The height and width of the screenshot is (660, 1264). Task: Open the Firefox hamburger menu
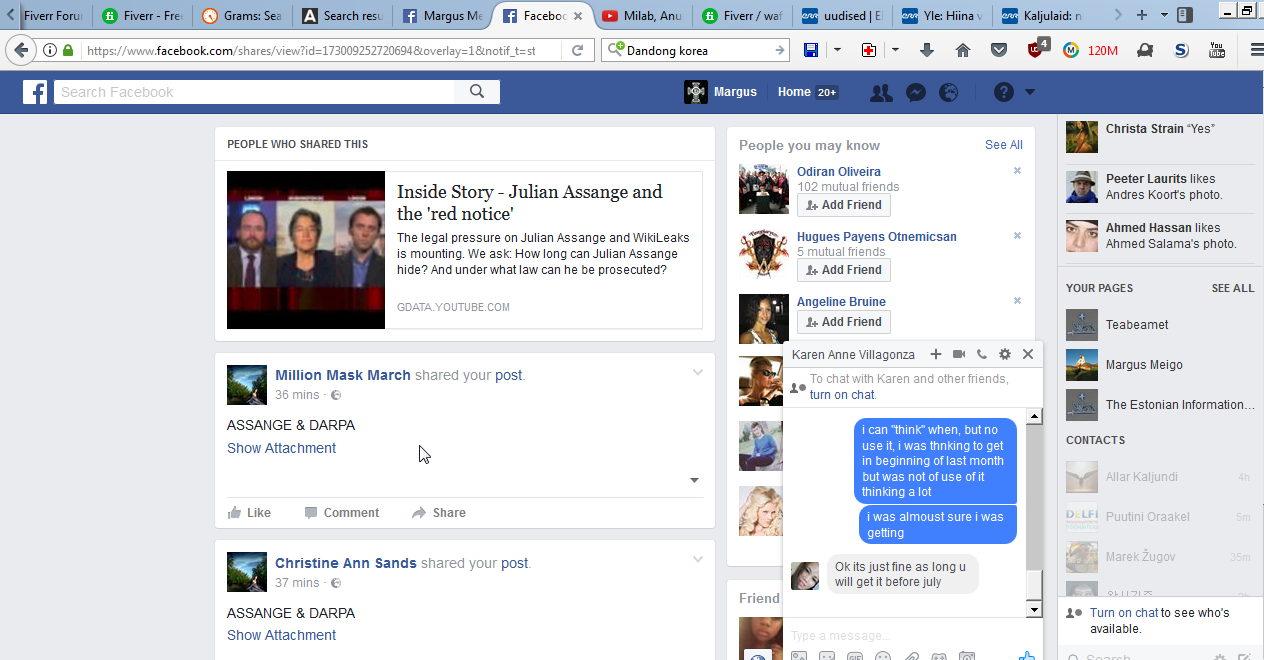[1256, 50]
